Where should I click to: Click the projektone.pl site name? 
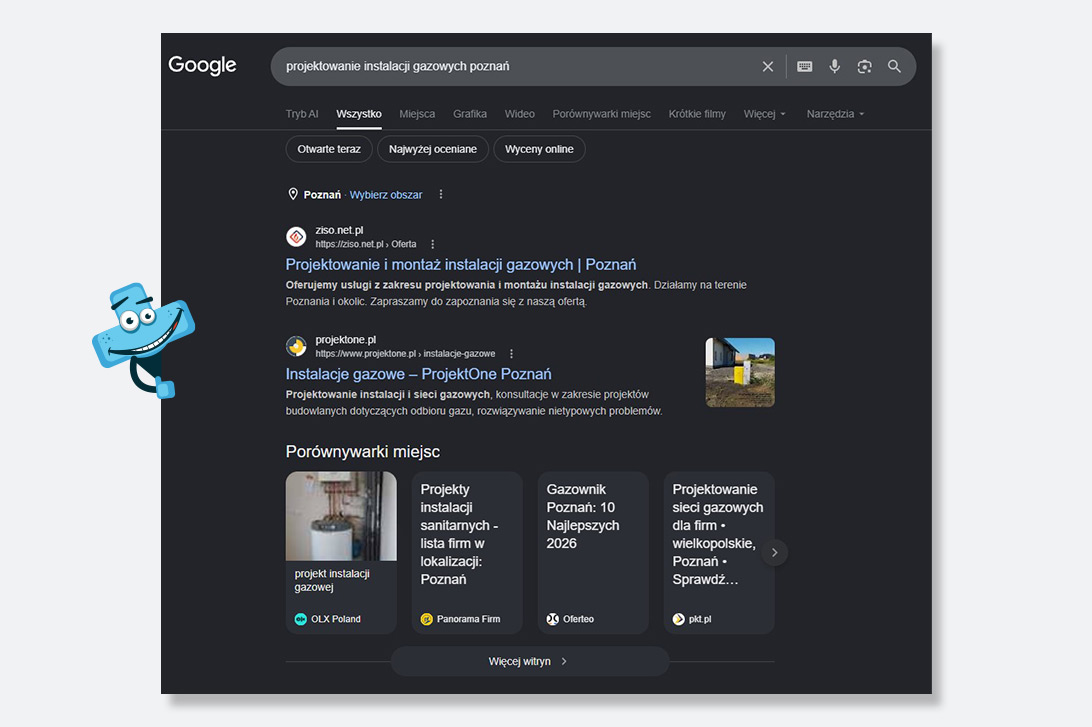pos(345,339)
